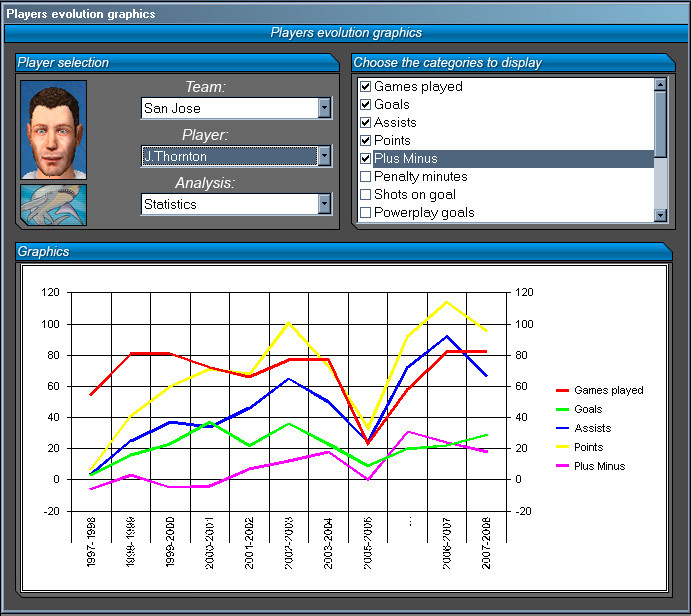Screen dimensions: 691x616
Task: Select the Plus Minus list row text
Action: tap(406, 159)
